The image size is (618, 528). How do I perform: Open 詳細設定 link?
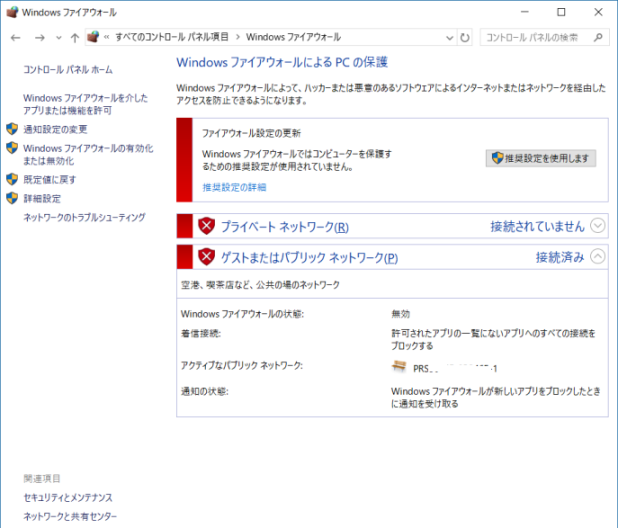pyautogui.click(x=42, y=199)
